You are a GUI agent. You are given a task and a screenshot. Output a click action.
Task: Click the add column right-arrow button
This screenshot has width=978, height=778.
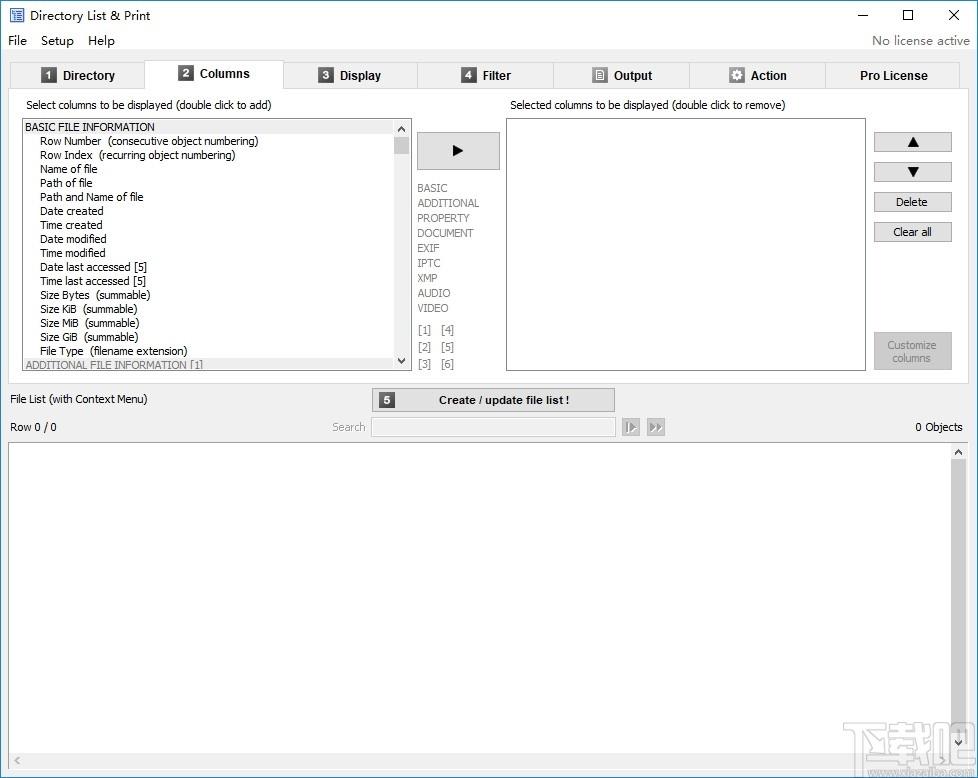(x=458, y=150)
